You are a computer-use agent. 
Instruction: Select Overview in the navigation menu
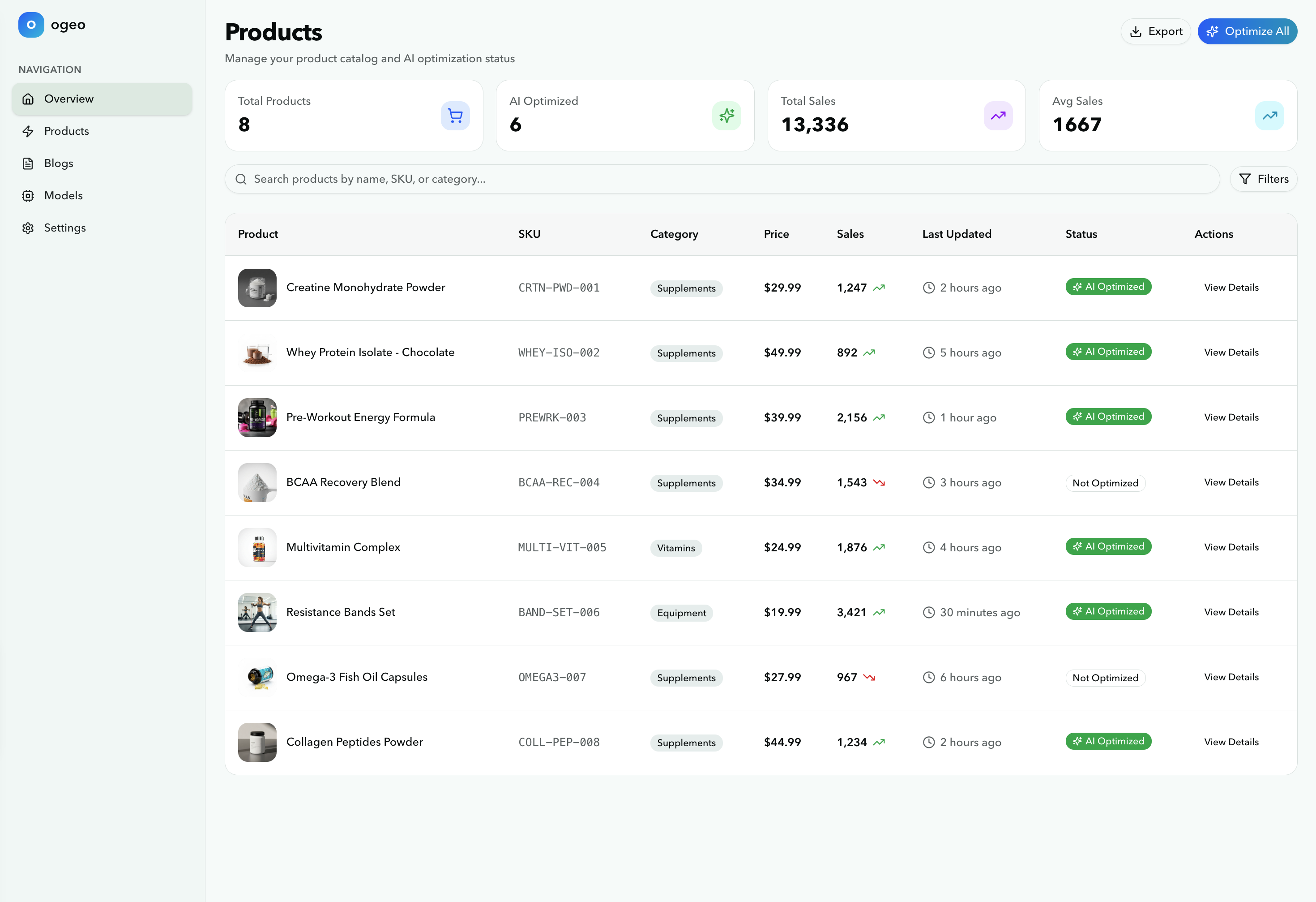[x=68, y=99]
